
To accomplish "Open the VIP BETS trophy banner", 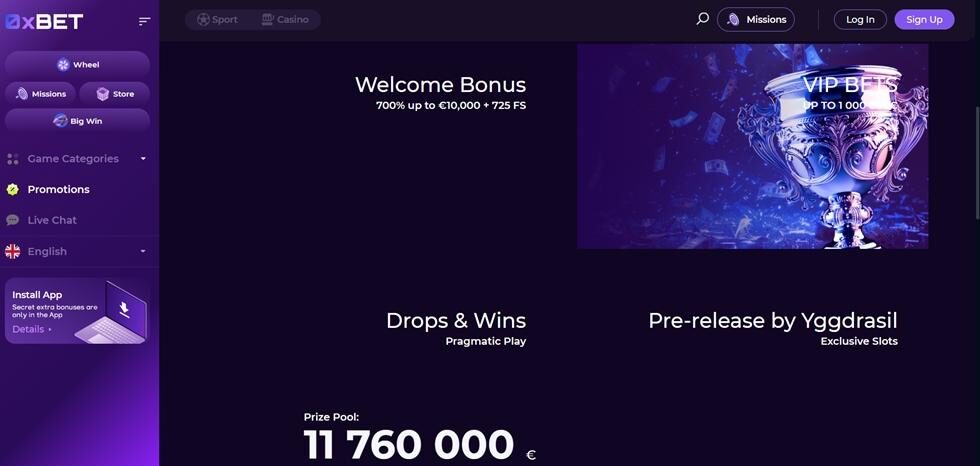I will pos(752,146).
